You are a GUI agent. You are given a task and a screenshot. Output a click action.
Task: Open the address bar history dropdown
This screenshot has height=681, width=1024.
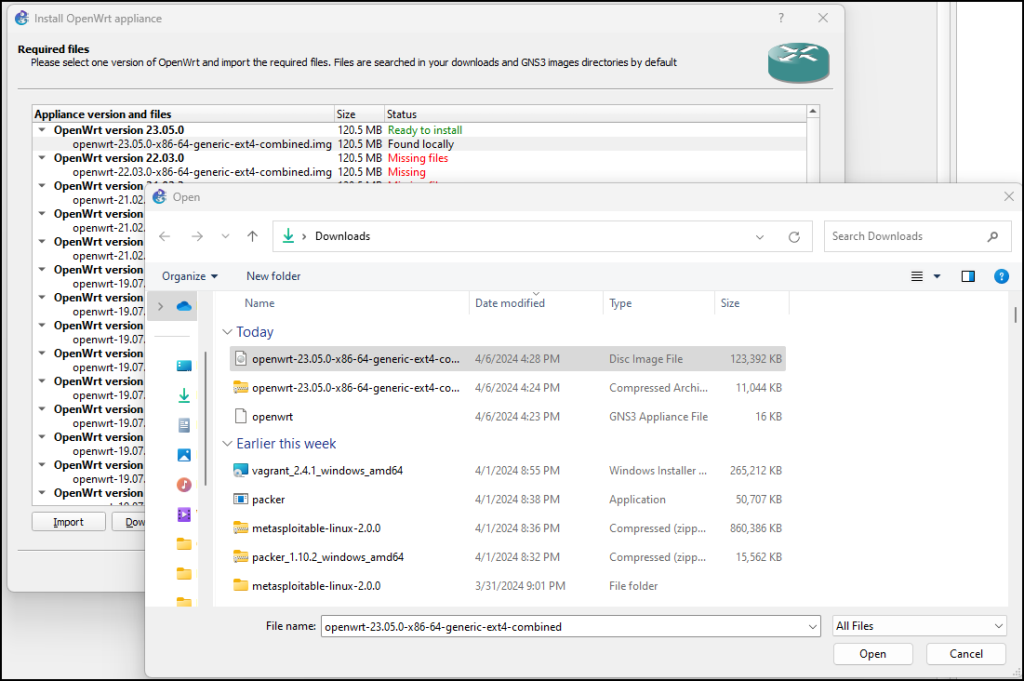pos(760,237)
